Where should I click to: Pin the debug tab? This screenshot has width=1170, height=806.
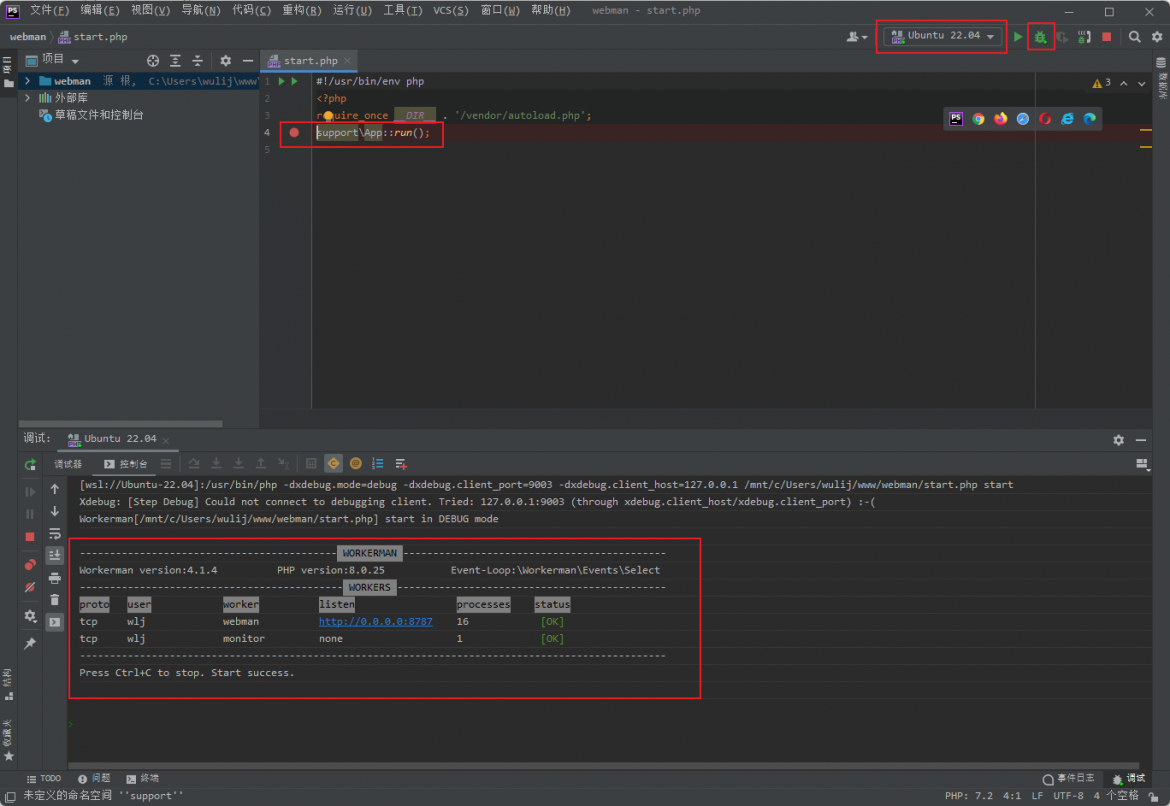(30, 643)
